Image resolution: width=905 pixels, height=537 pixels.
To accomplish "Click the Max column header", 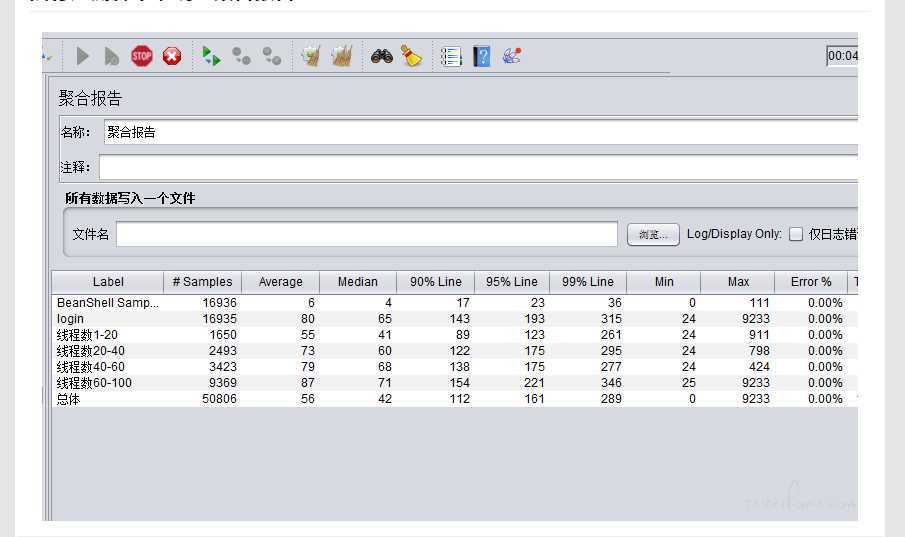I will pos(738,282).
